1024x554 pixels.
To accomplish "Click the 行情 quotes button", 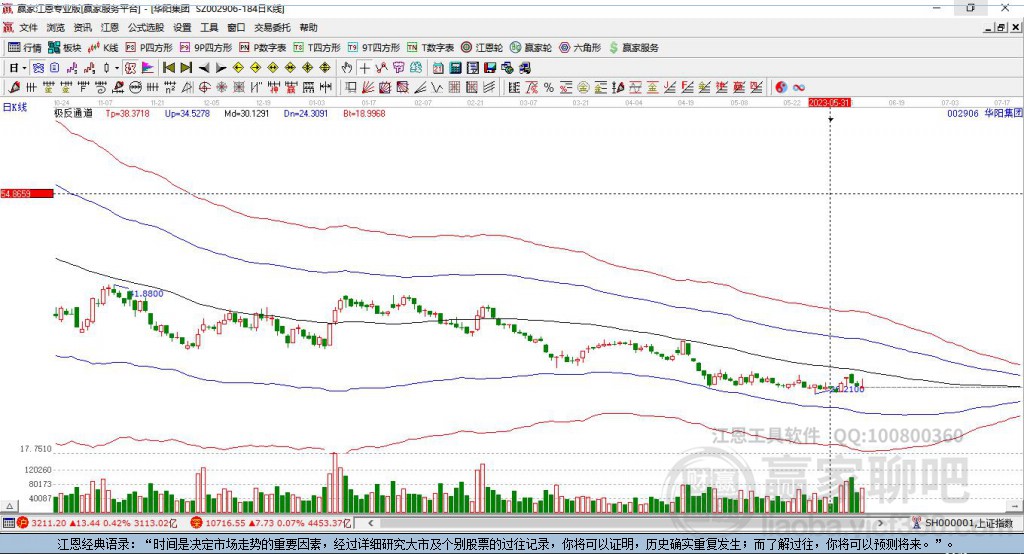I will (x=25, y=47).
